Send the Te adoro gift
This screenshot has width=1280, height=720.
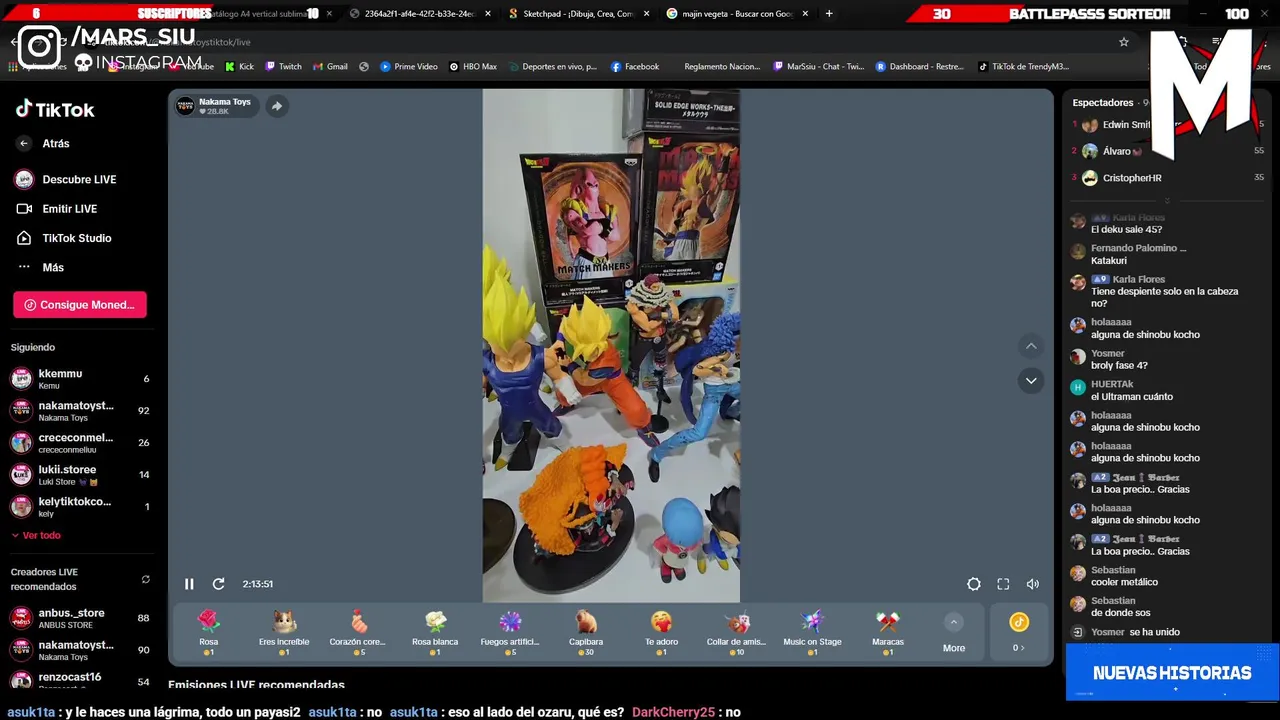click(x=661, y=632)
